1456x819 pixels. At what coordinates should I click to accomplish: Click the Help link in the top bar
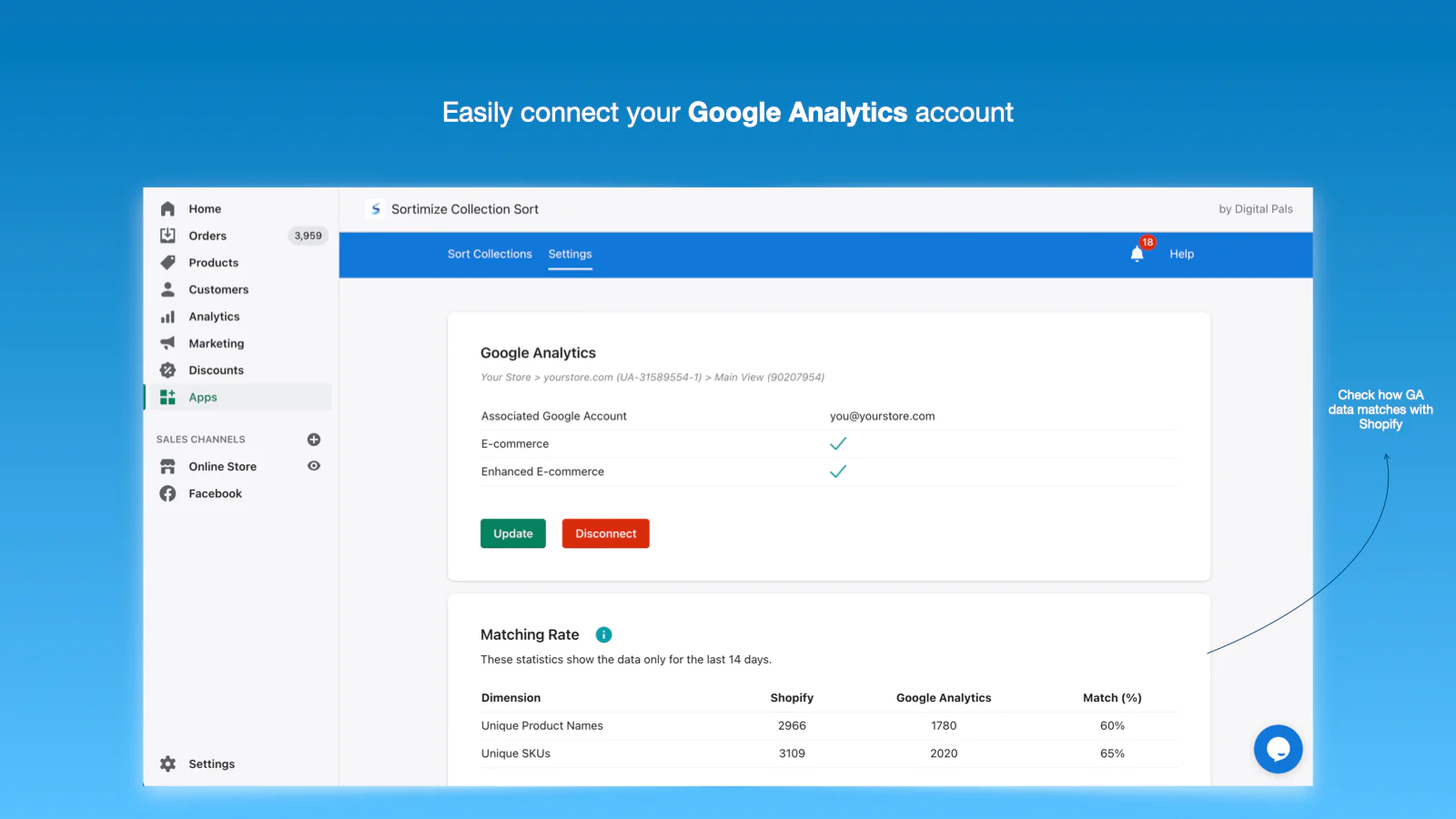coord(1181,254)
